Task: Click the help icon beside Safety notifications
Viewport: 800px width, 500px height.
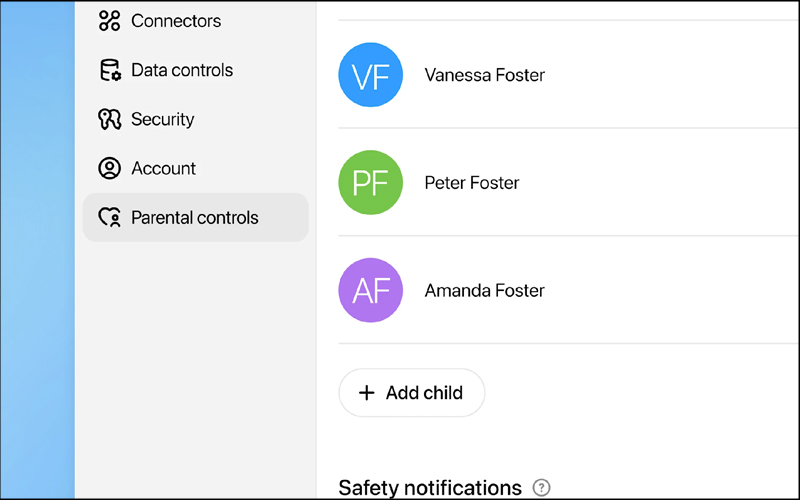Action: (541, 488)
